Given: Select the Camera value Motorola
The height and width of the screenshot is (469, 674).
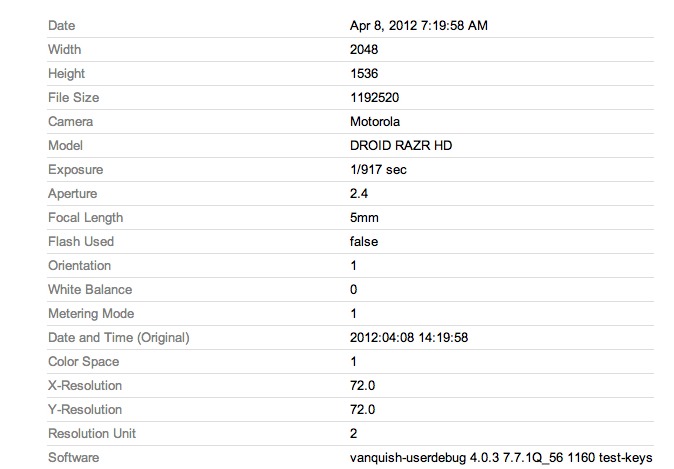Looking at the screenshot, I should pyautogui.click(x=373, y=121).
